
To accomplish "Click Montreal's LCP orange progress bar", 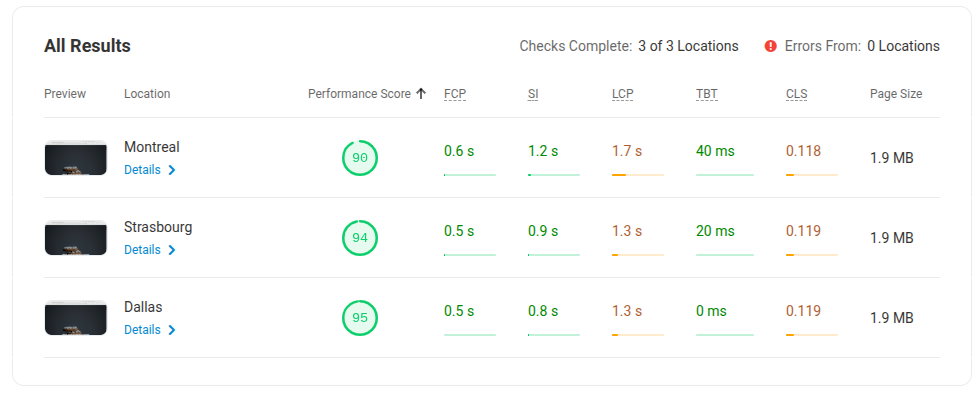I will pyautogui.click(x=637, y=175).
